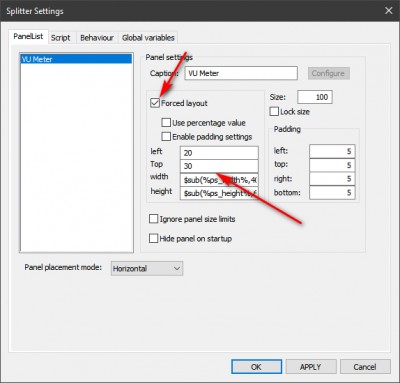
Task: Cancel the Splitter Settings dialog
Action: 365,367
